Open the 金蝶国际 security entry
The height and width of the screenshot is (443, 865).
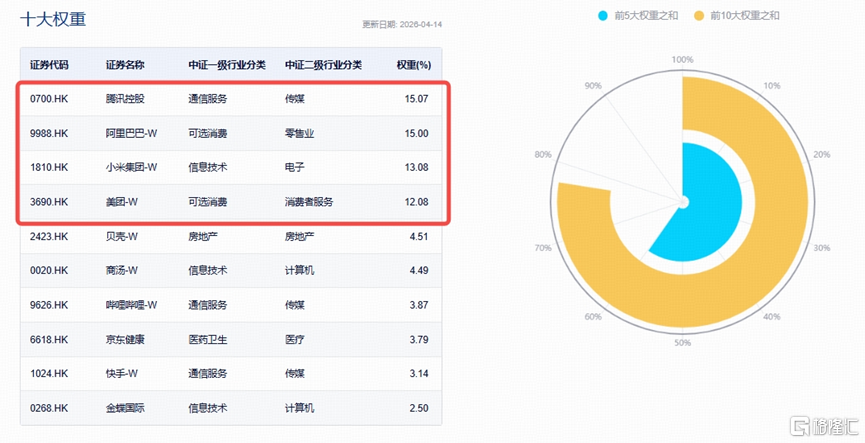(125, 408)
